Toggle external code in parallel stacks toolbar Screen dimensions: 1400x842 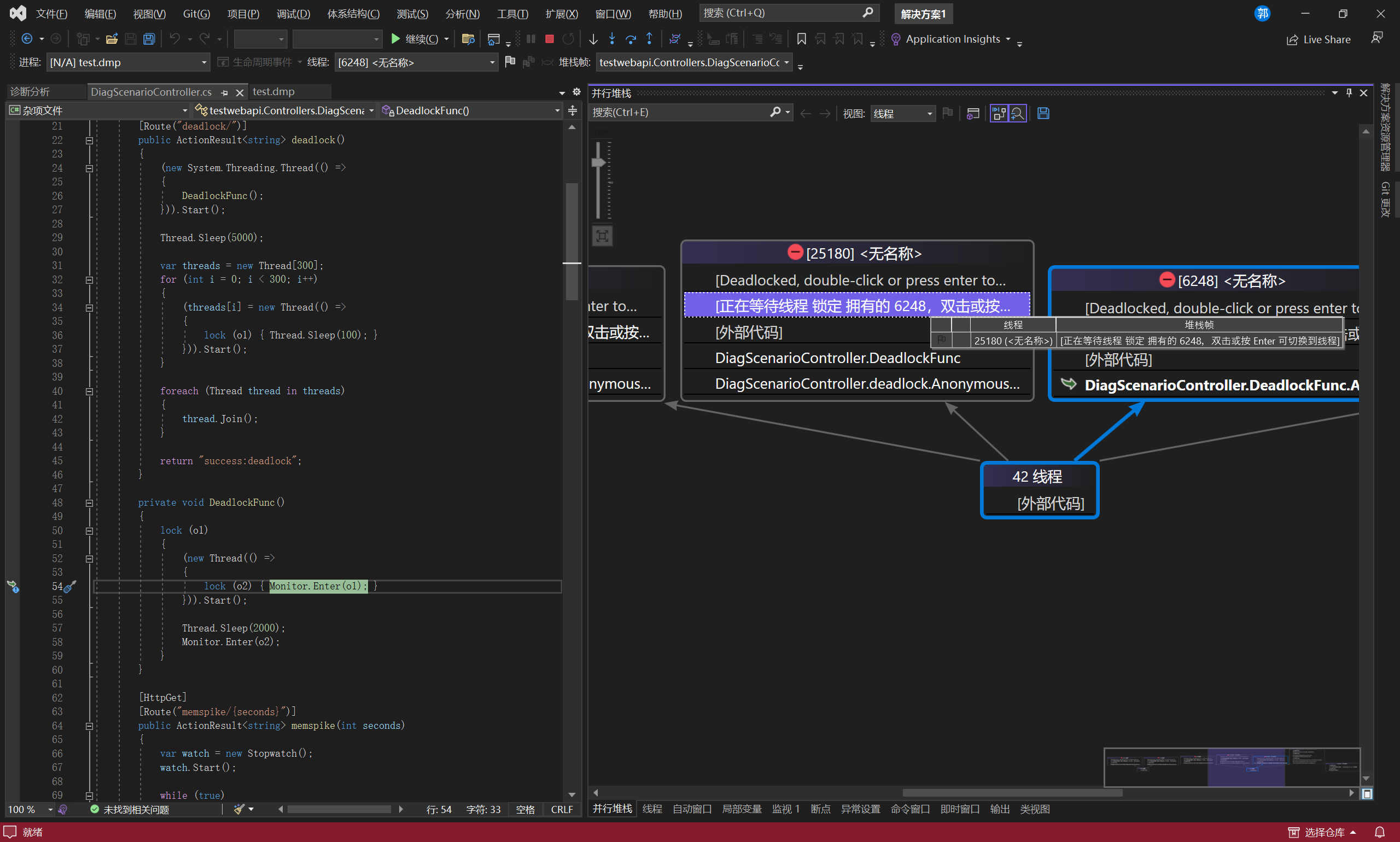click(x=973, y=114)
